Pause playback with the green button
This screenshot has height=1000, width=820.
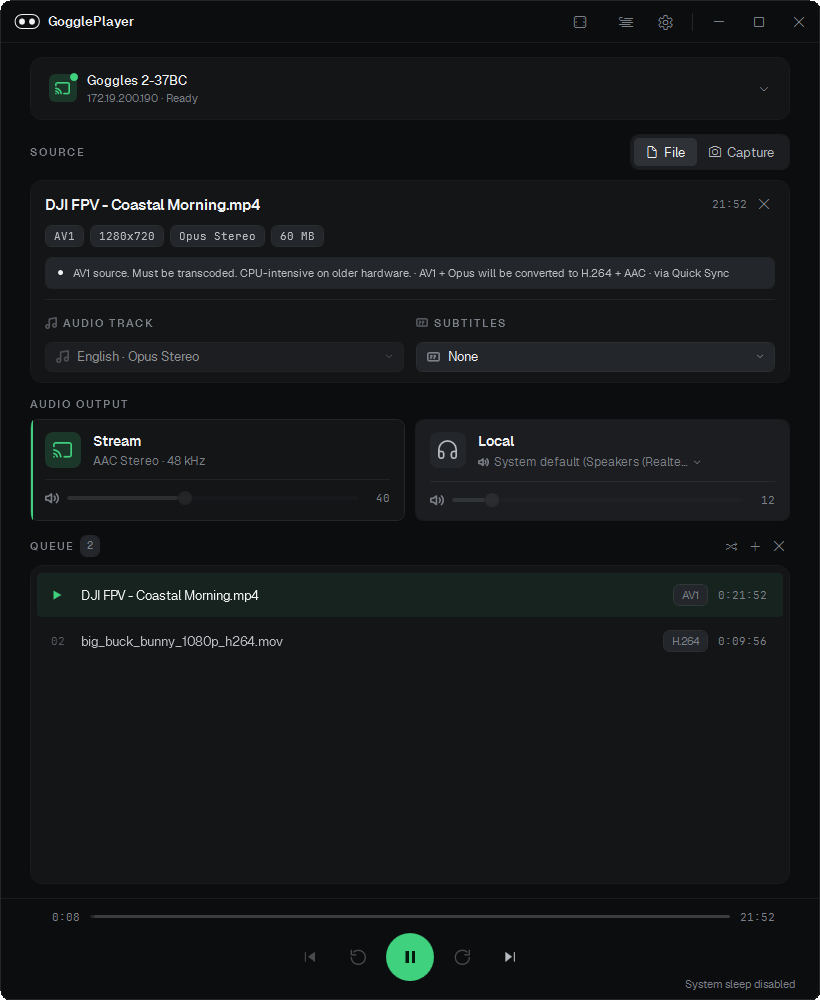[410, 957]
